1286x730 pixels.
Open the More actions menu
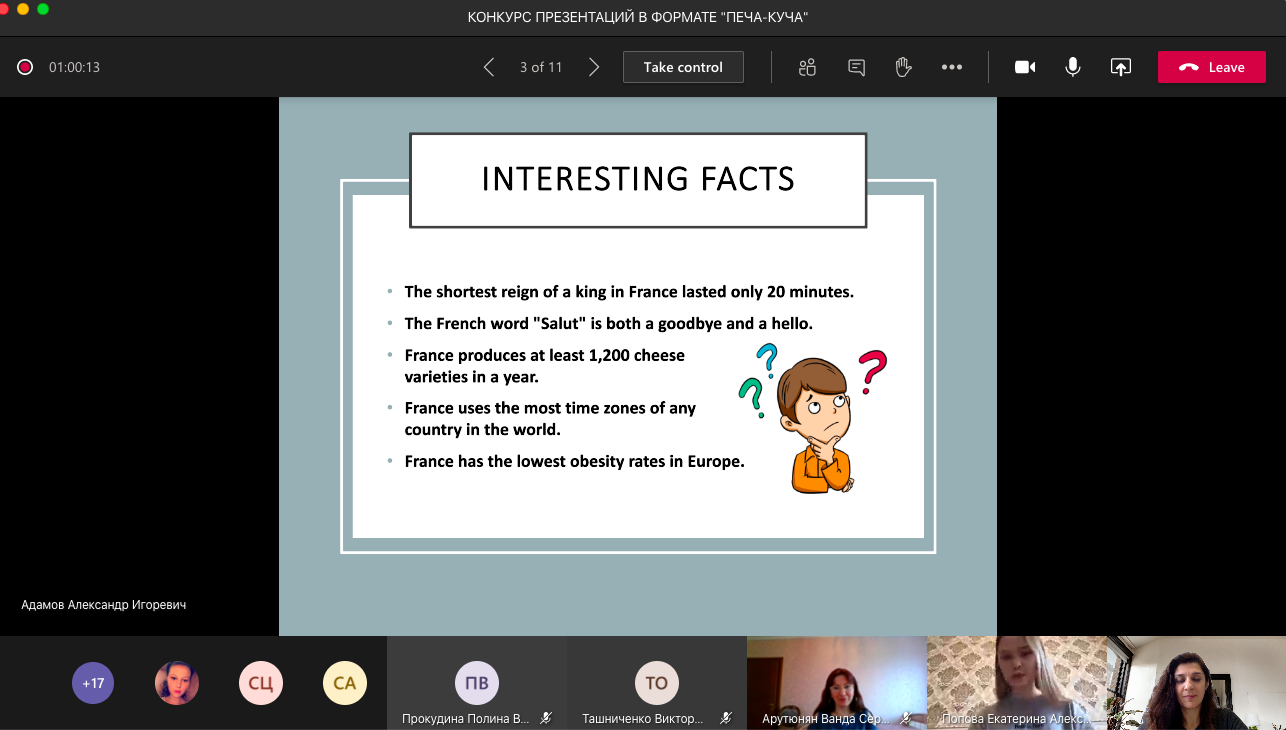tap(952, 67)
